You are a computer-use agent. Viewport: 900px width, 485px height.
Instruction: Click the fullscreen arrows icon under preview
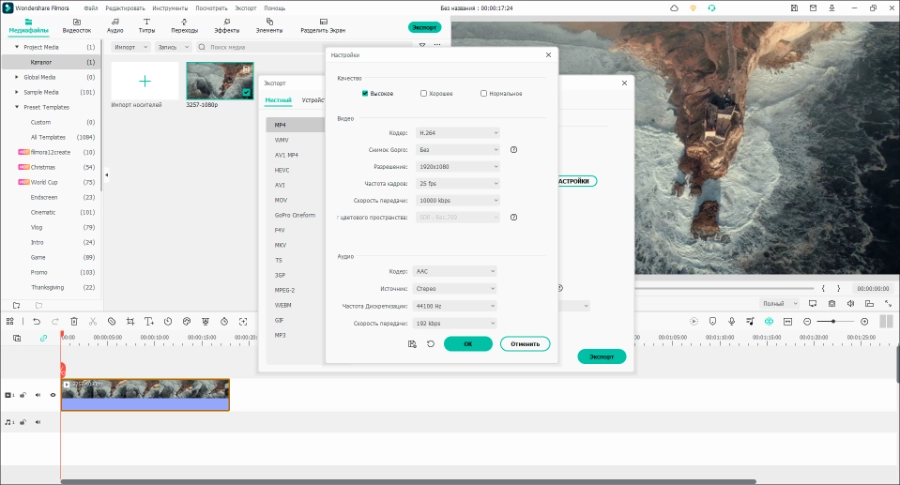(888, 304)
